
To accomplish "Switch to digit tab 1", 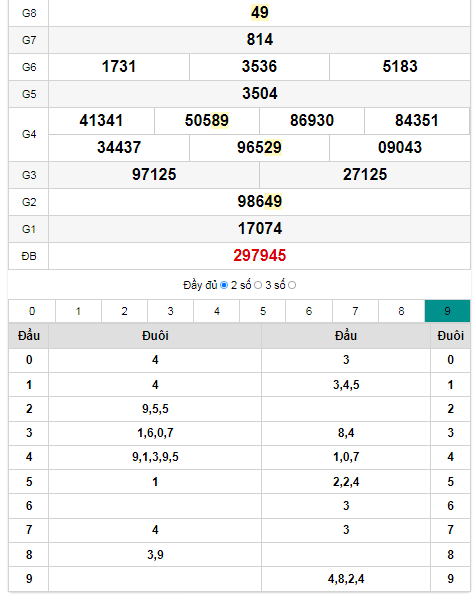I will coord(78,311).
